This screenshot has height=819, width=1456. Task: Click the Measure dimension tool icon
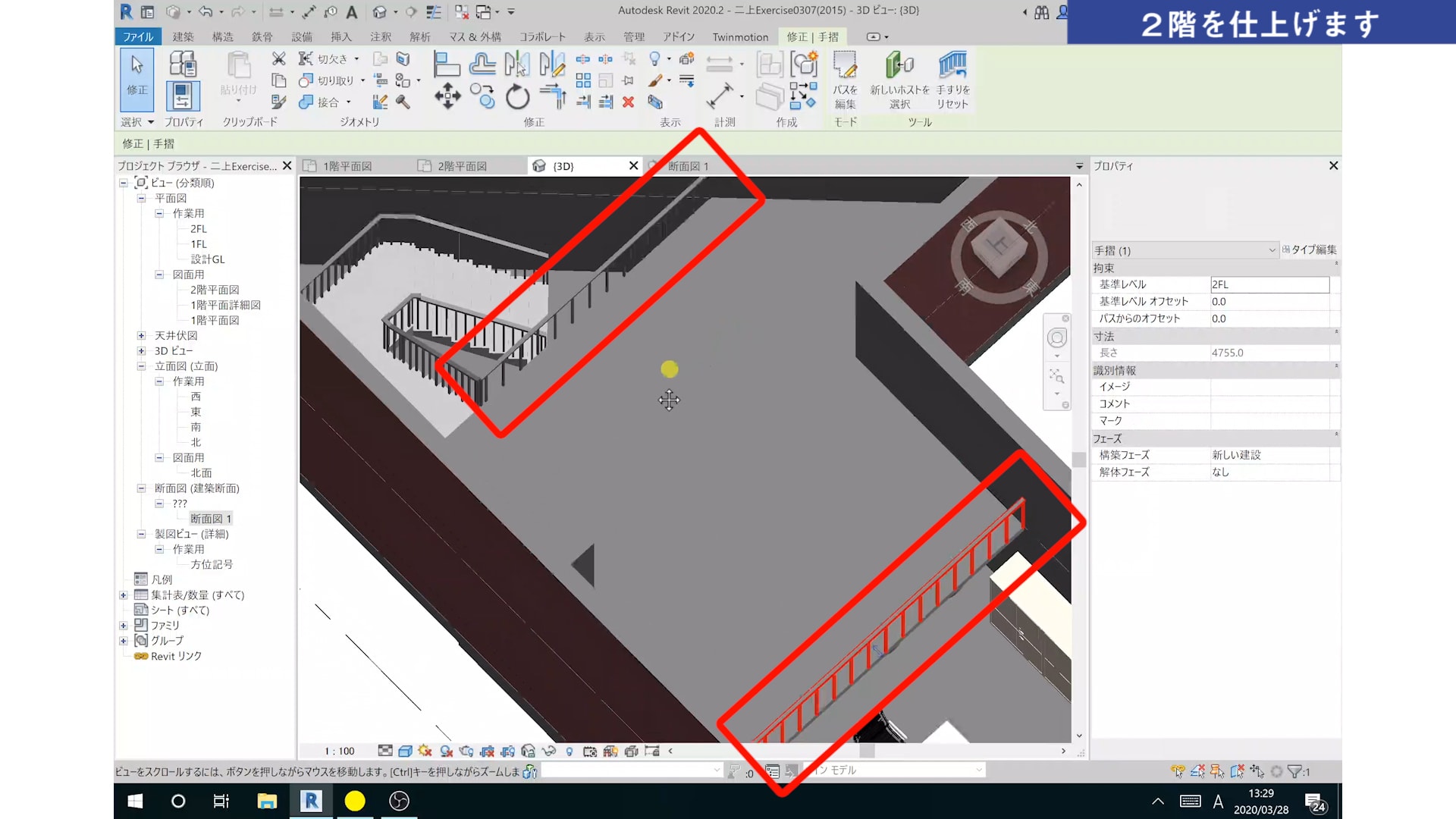(719, 96)
